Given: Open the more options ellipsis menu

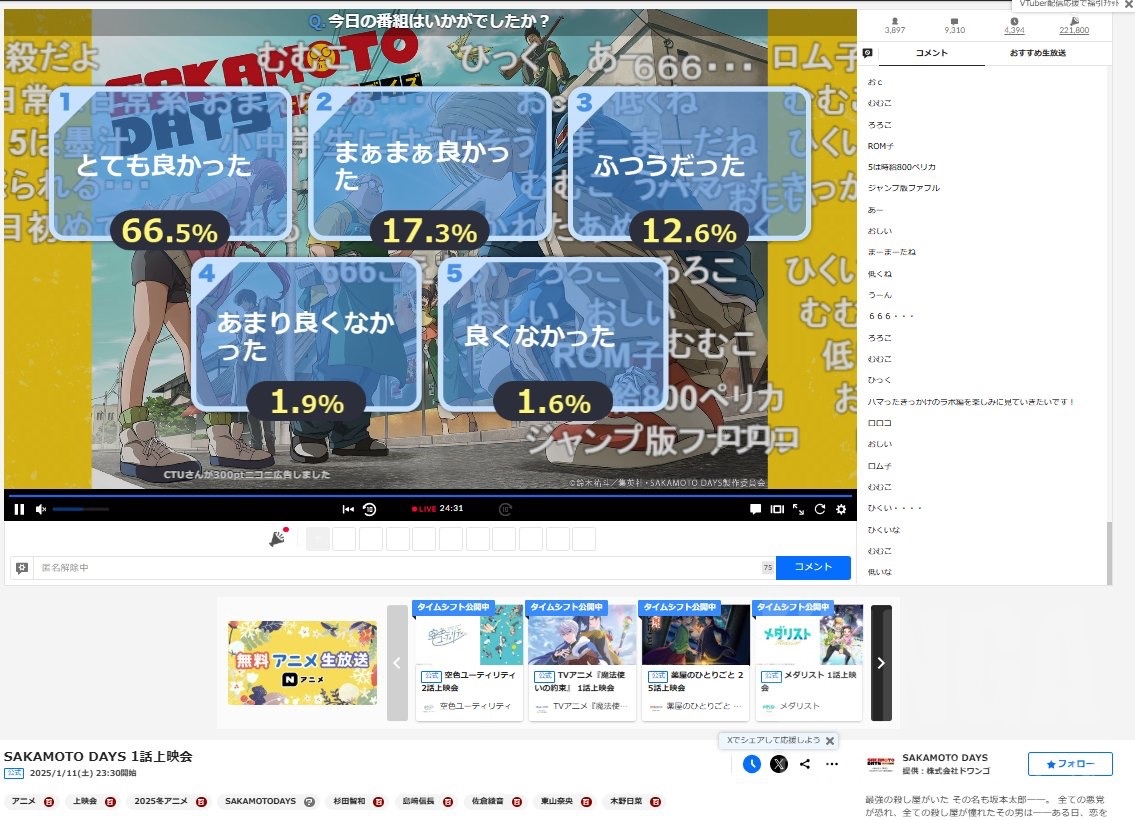Looking at the screenshot, I should [x=832, y=763].
